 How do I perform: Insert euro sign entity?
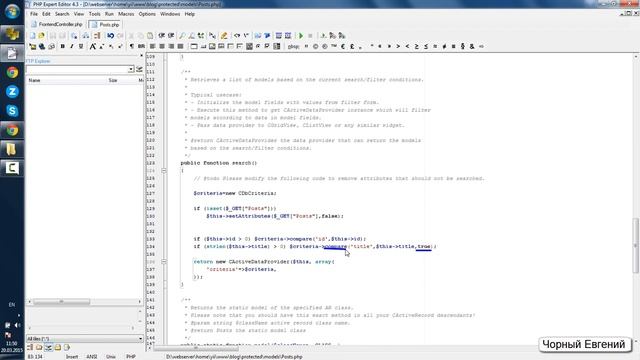pos(343,47)
